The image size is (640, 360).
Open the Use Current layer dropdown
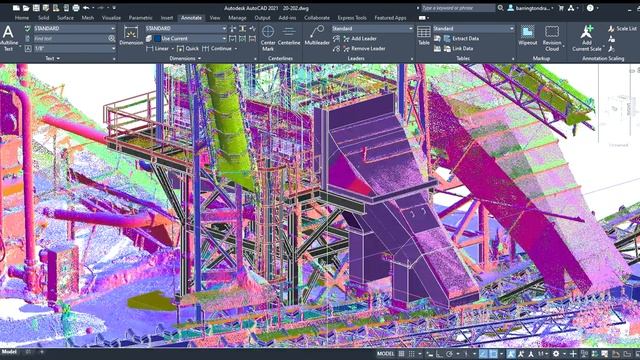pos(190,38)
